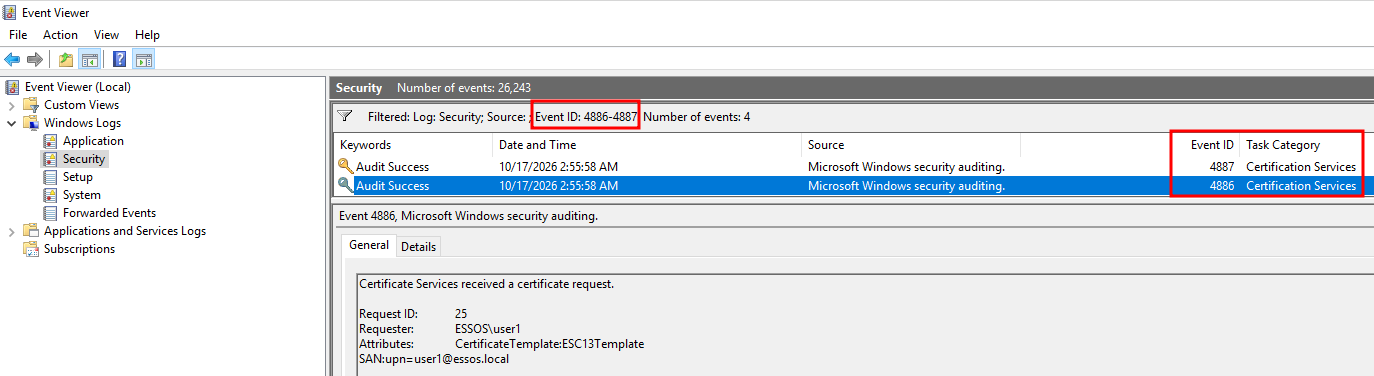The image size is (1374, 376).
Task: Select the event row with ID 4886
Action: [853, 185]
